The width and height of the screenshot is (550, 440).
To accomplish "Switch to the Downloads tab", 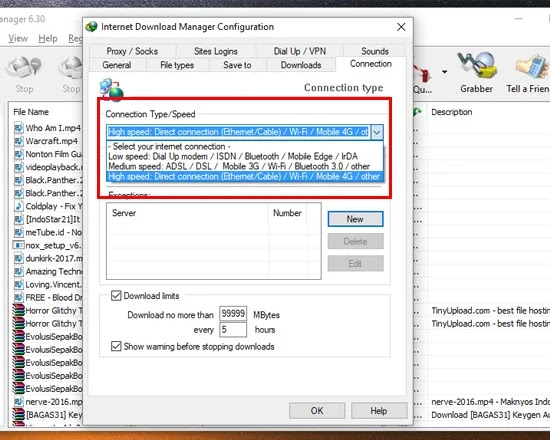I will point(301,65).
